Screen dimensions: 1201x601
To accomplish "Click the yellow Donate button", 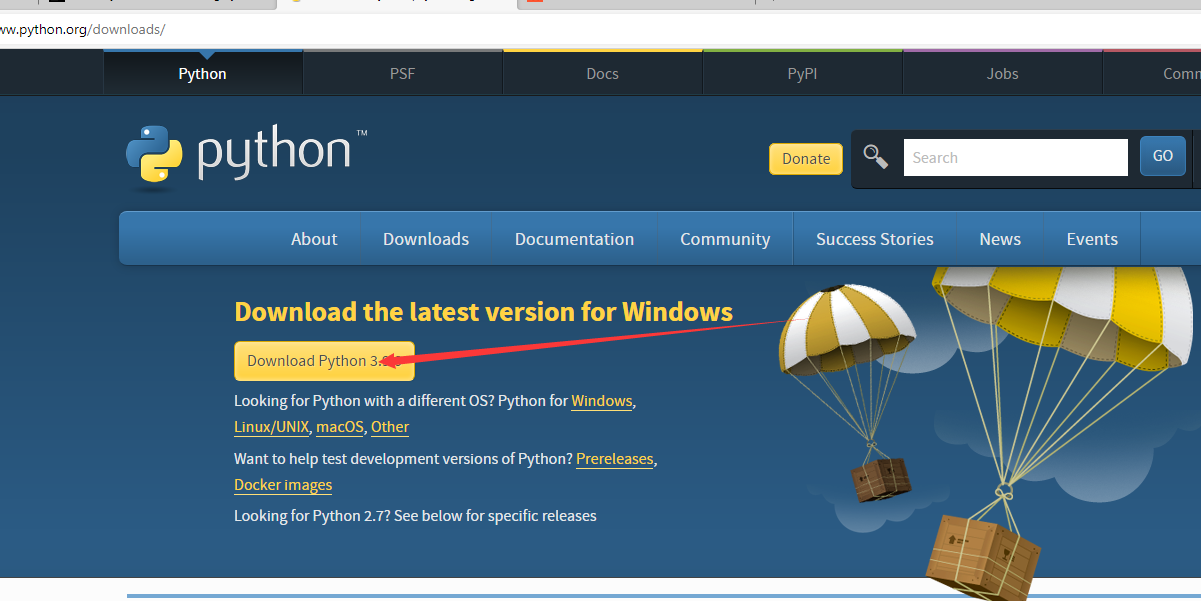I will (x=806, y=159).
